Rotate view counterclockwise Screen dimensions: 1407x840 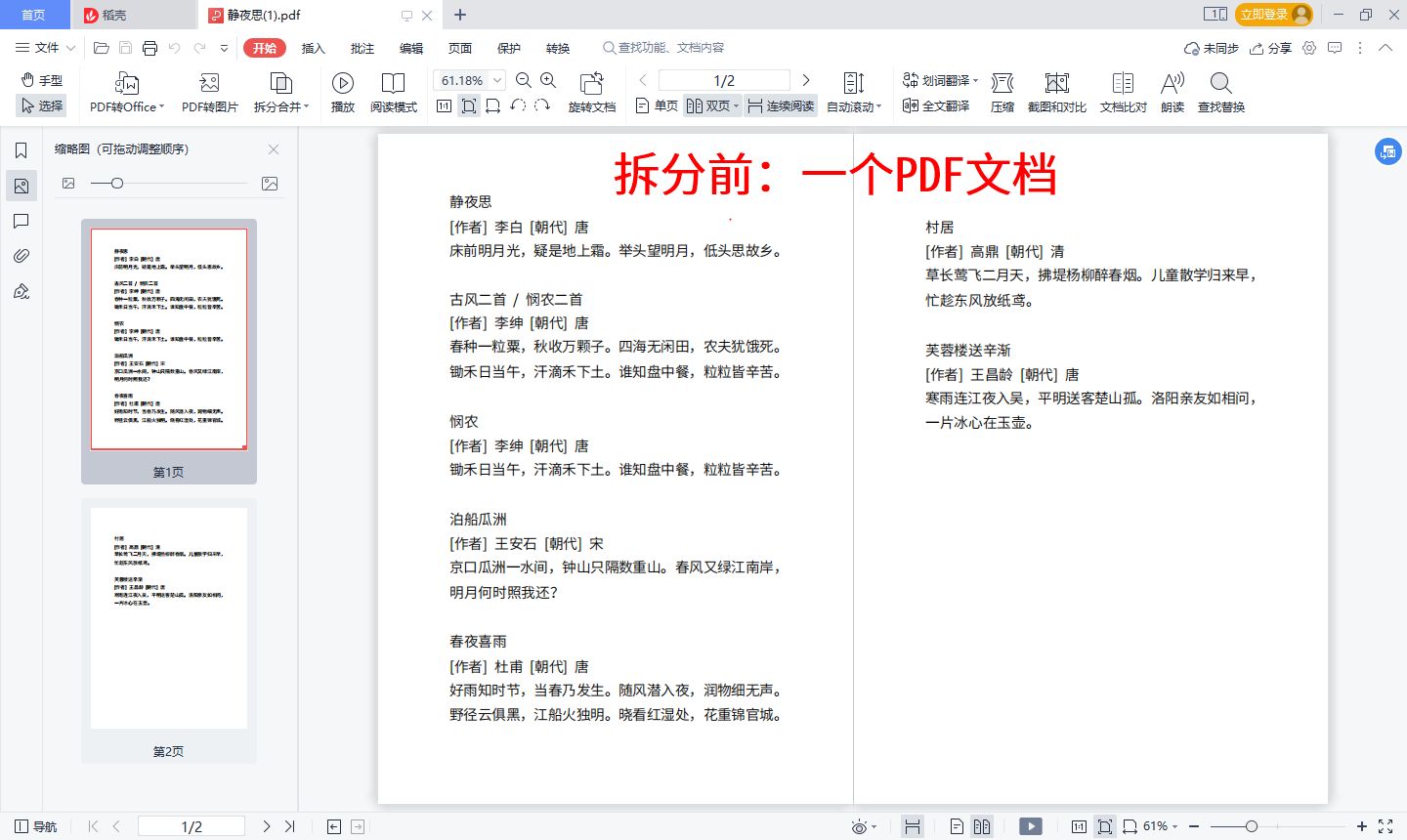[x=518, y=105]
